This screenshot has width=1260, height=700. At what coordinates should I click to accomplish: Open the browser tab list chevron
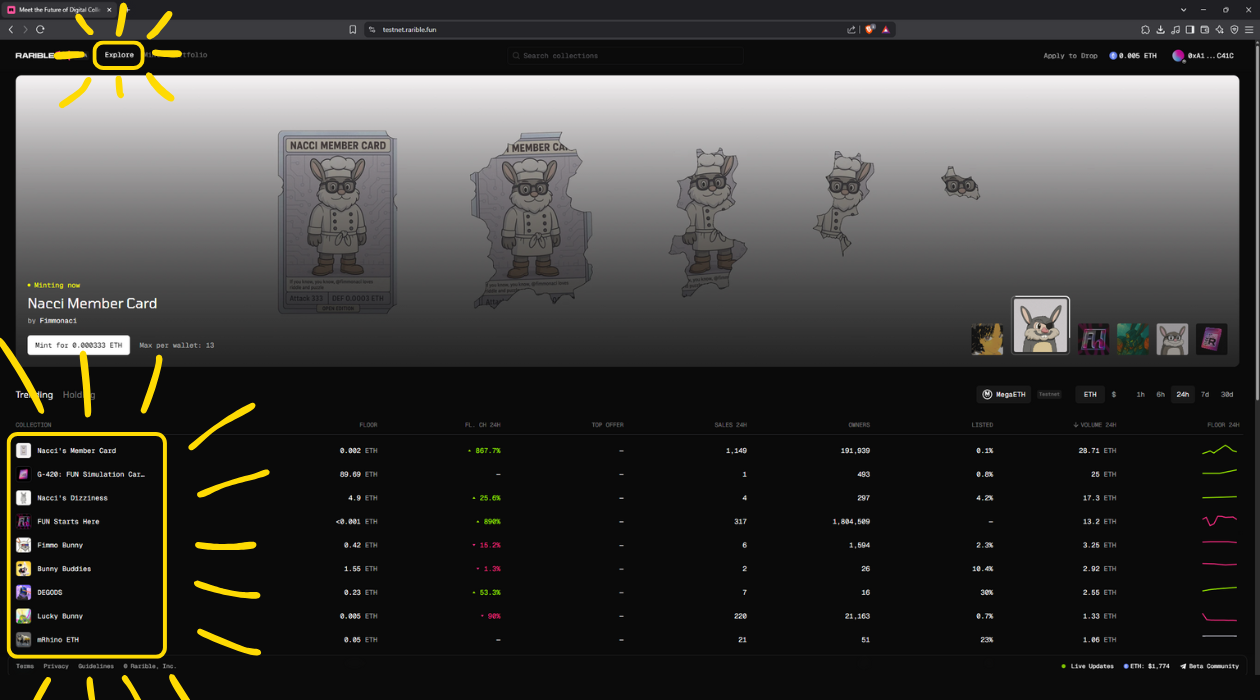[x=1184, y=9]
